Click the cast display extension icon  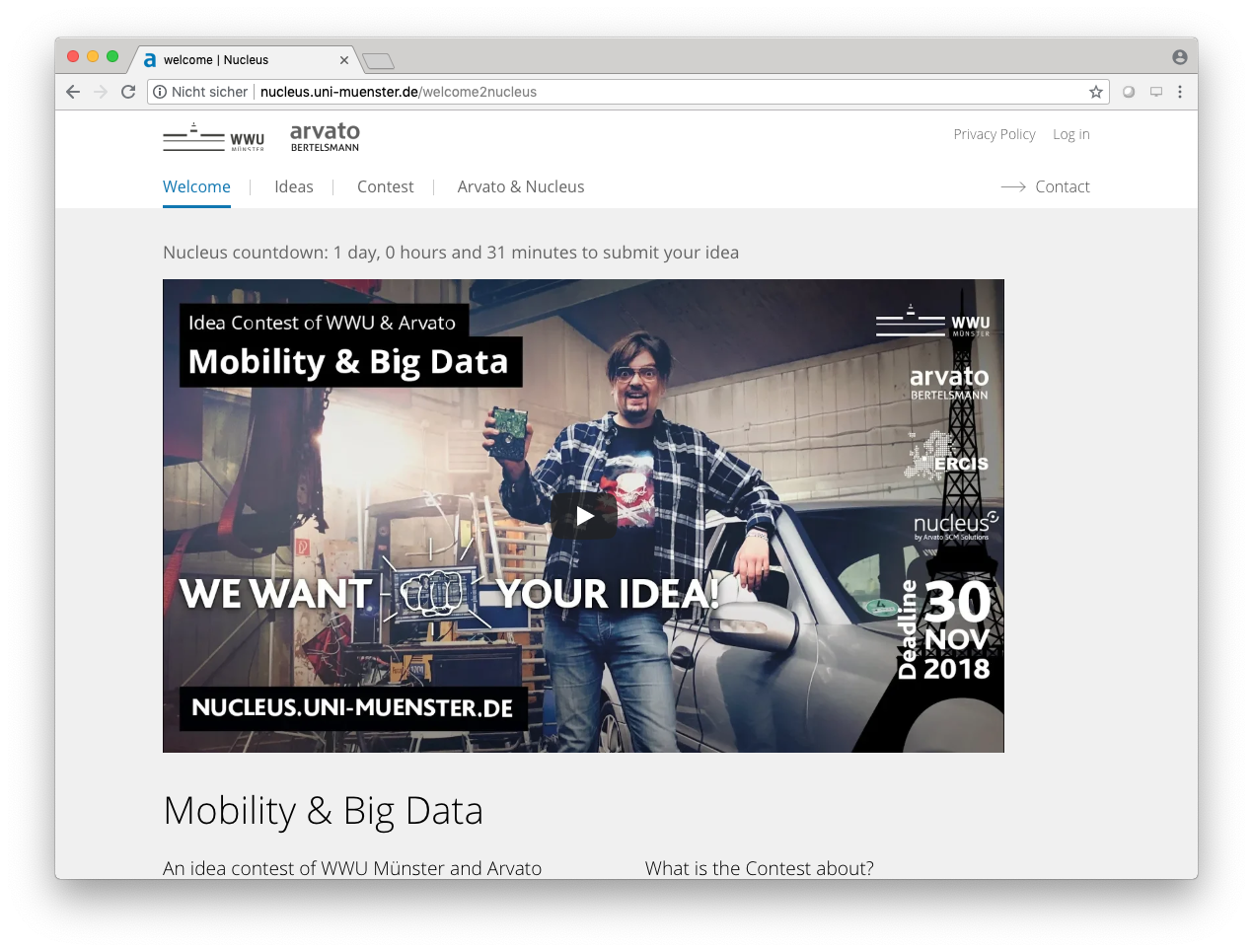tap(1156, 92)
